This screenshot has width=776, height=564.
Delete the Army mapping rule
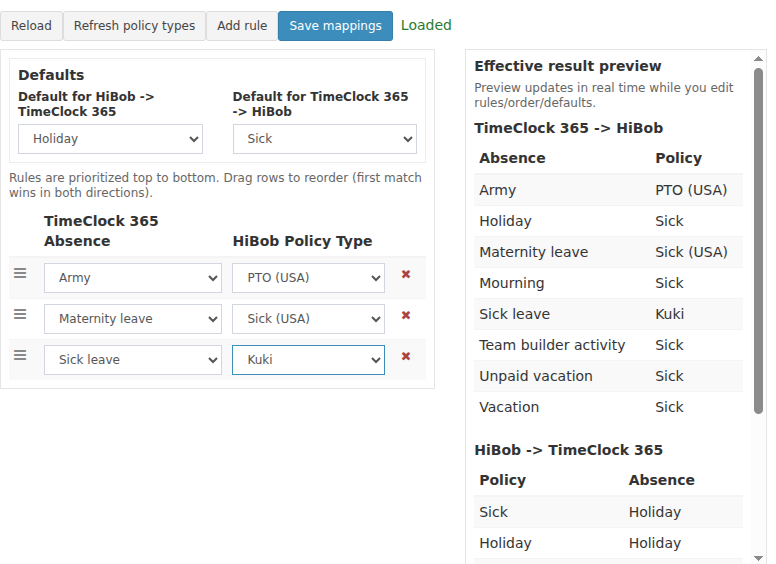pos(406,274)
